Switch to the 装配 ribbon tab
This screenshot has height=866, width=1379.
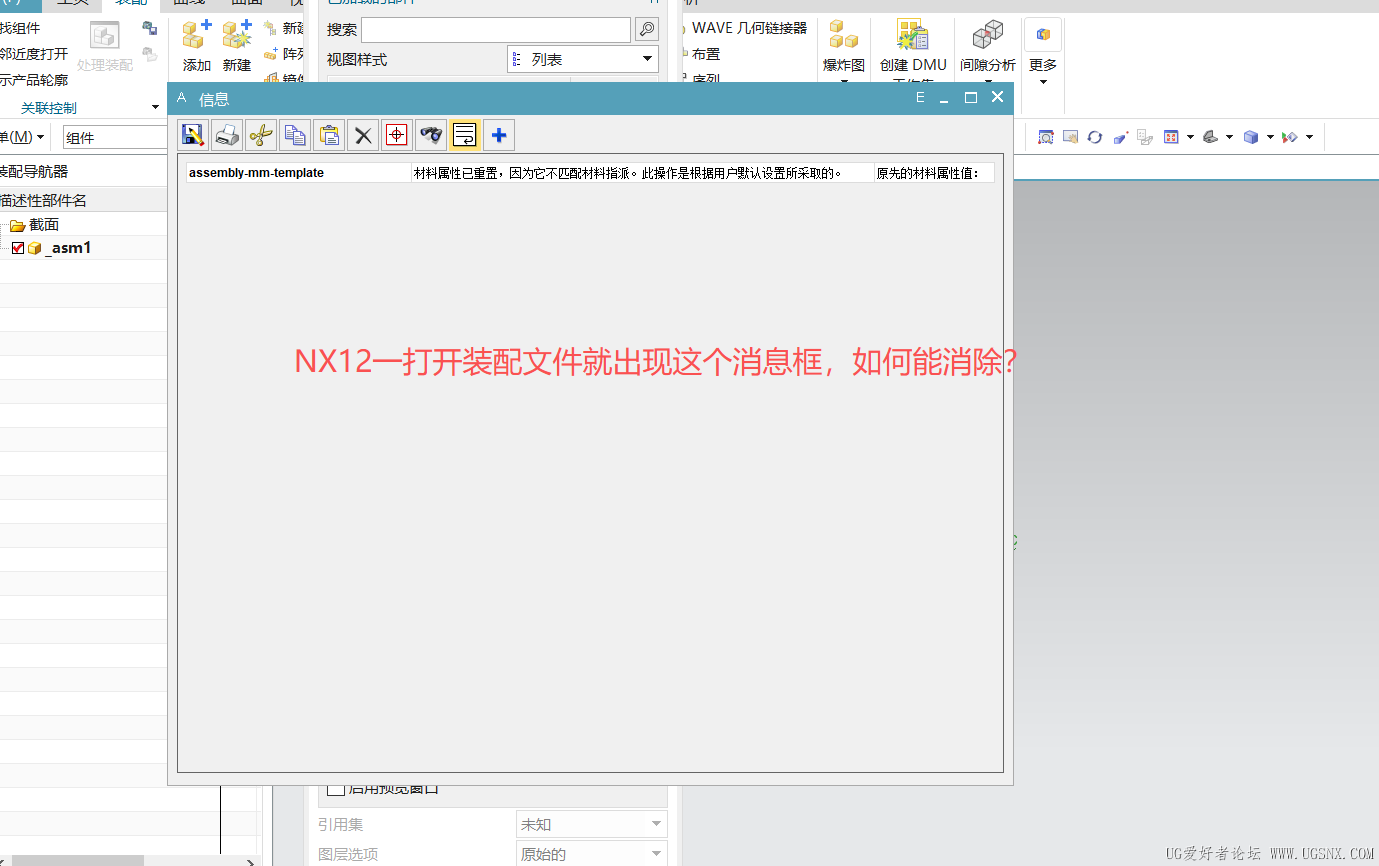pos(130,3)
